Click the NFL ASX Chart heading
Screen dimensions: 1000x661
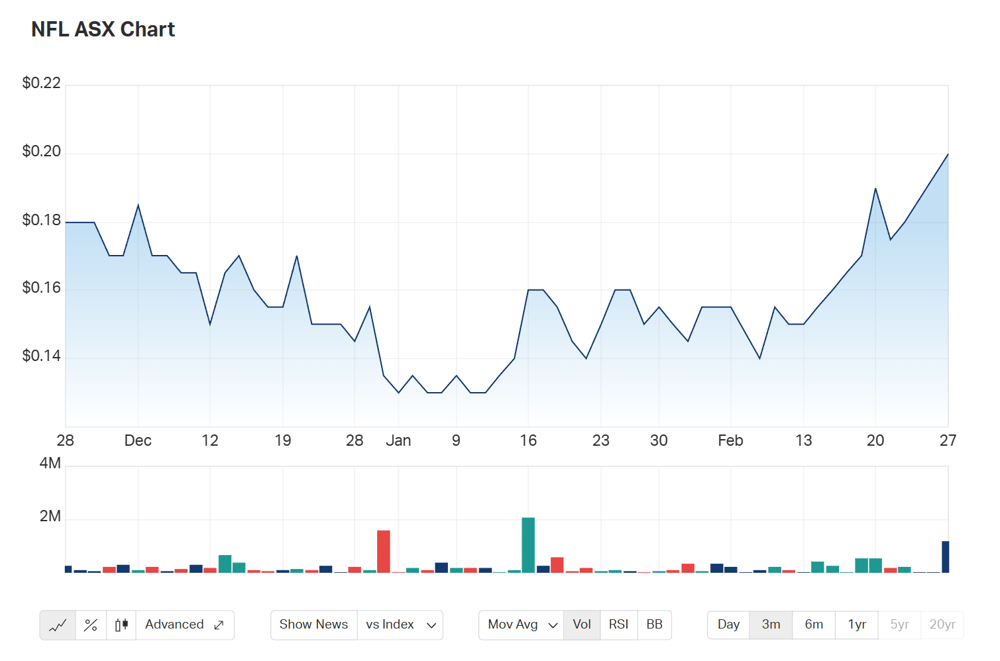tap(103, 29)
